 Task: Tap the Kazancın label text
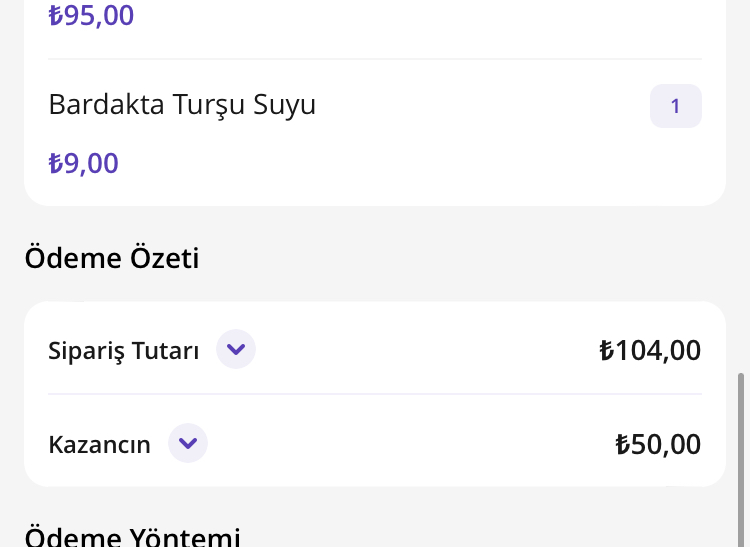tap(100, 444)
